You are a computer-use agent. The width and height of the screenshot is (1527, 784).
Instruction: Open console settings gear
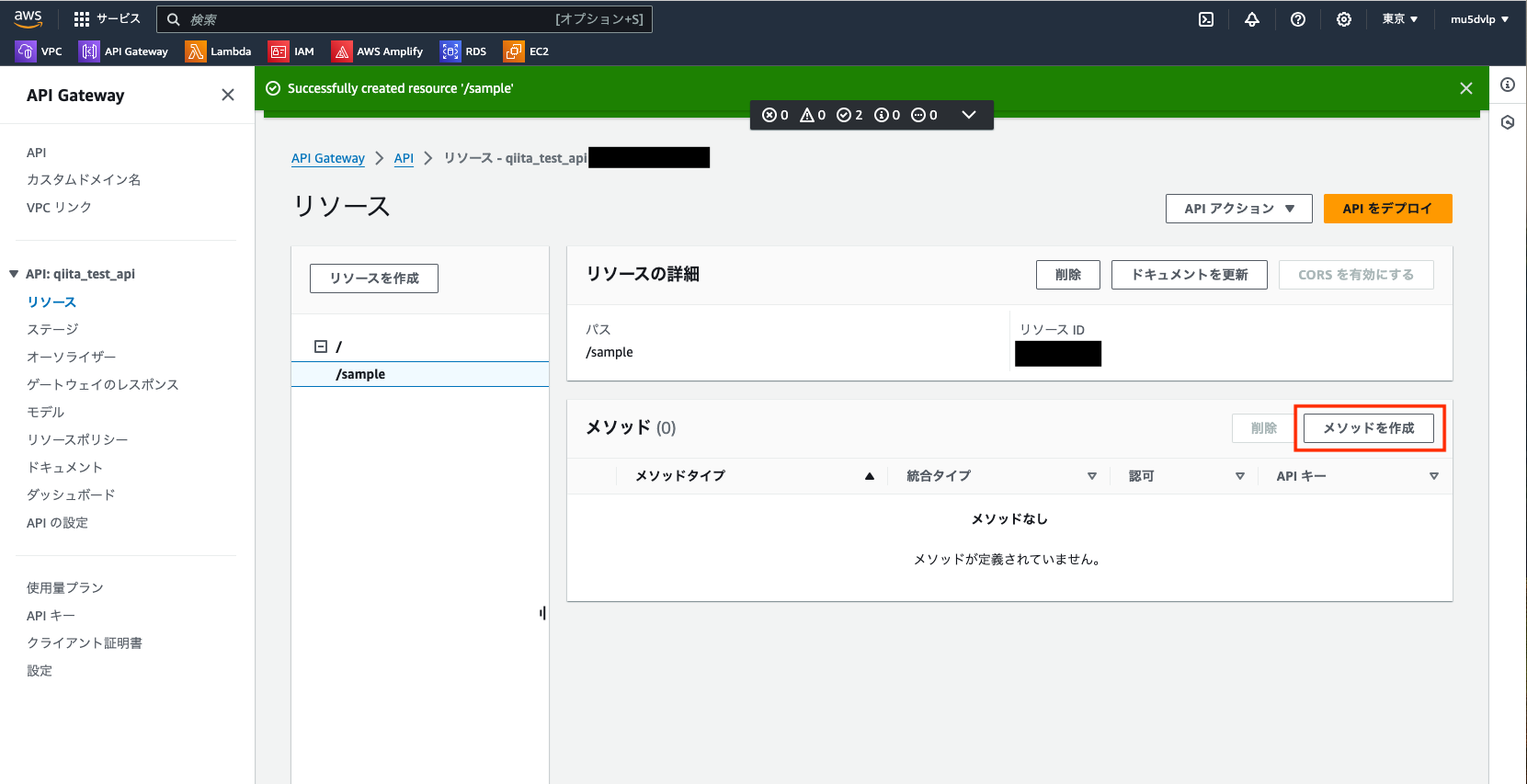point(1344,19)
